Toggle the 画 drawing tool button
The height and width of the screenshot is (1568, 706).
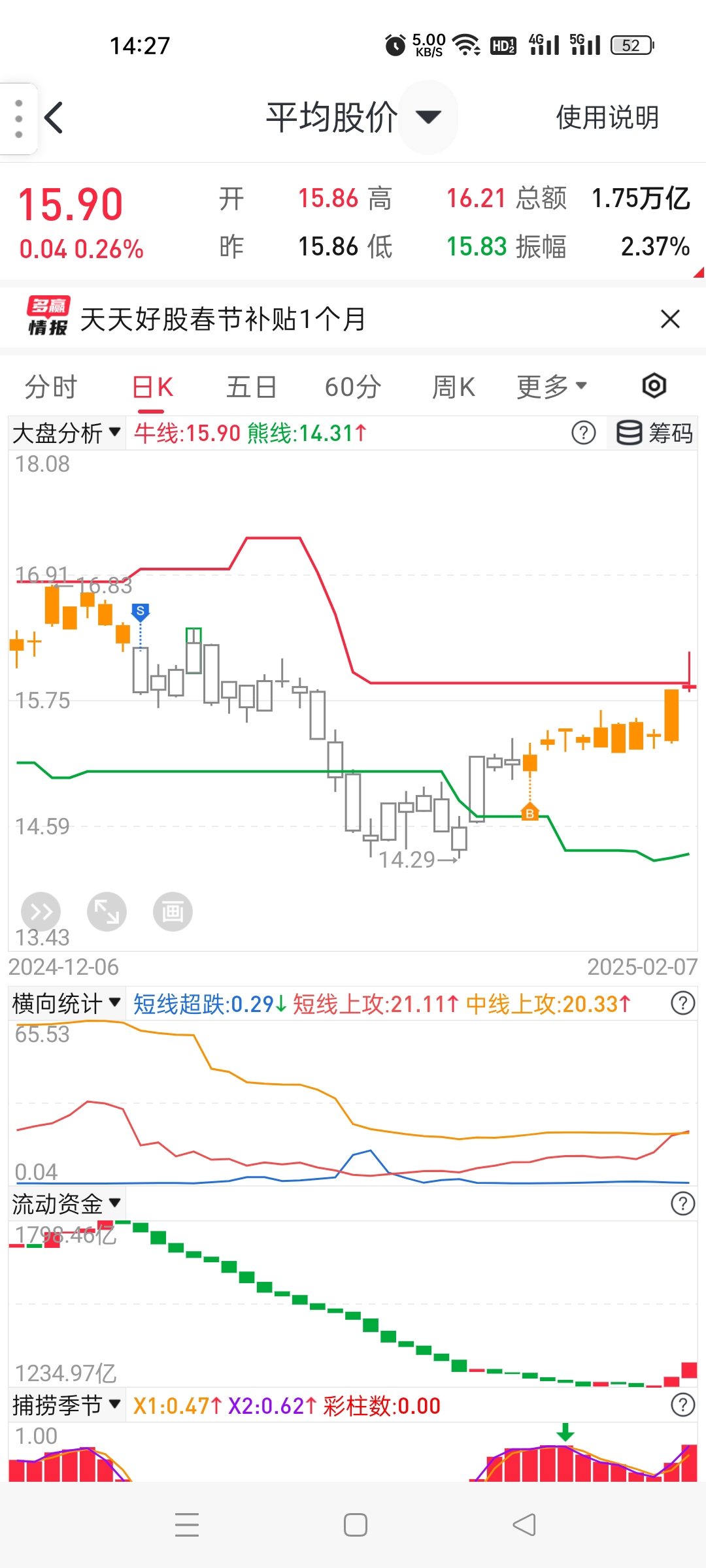coord(173,911)
